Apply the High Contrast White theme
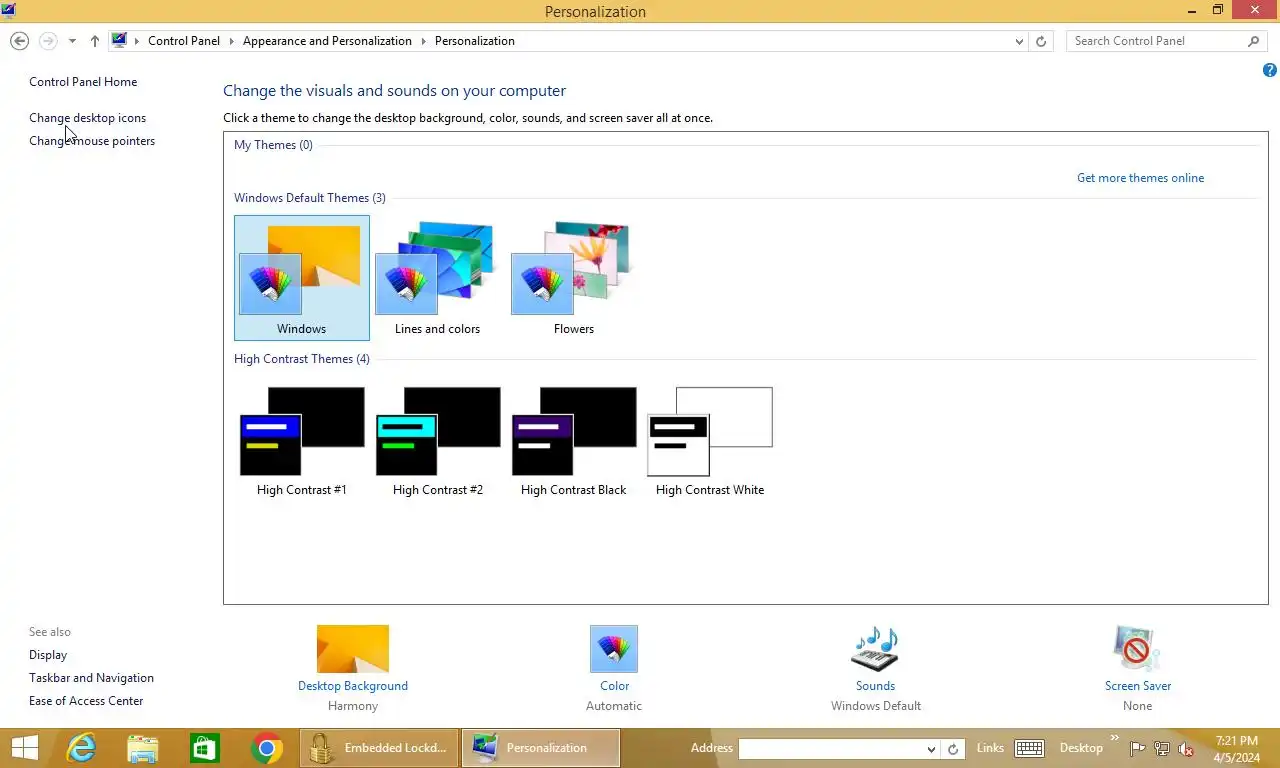 pos(710,441)
